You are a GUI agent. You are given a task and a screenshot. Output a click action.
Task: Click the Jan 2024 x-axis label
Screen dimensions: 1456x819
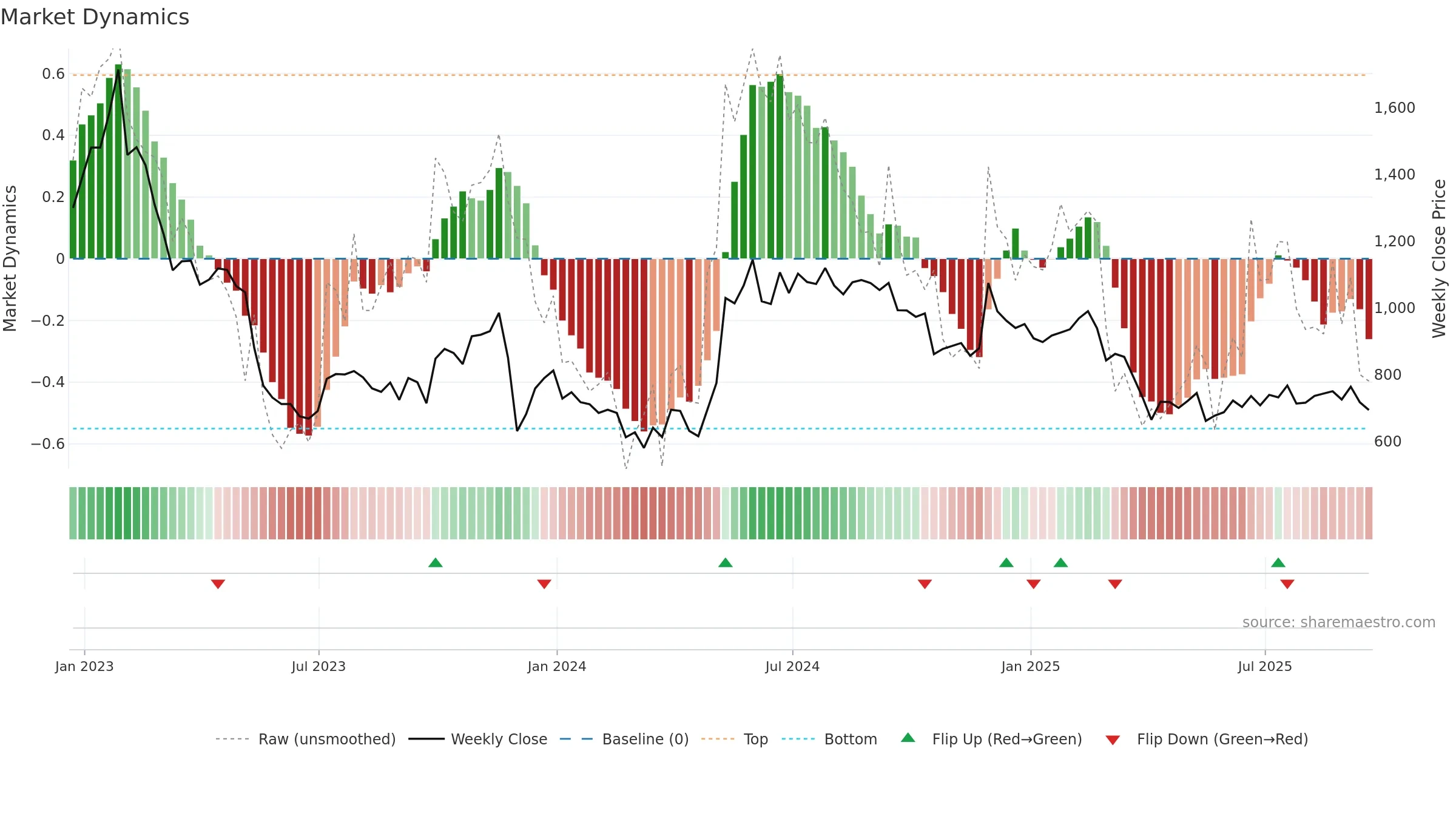[x=557, y=666]
